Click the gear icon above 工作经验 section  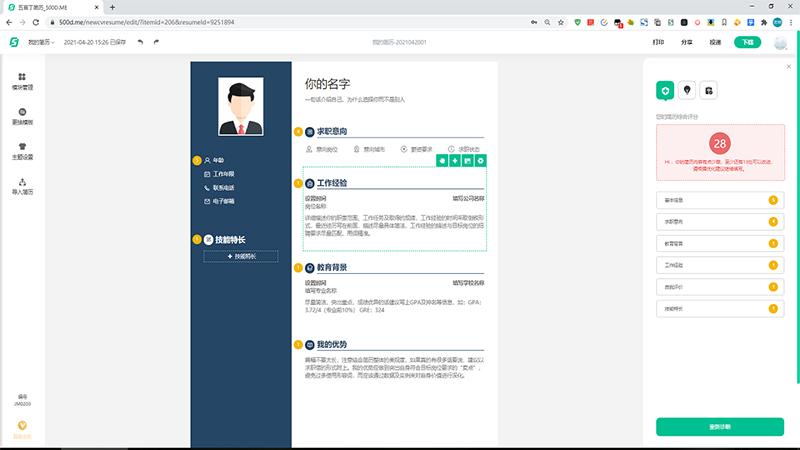coord(480,160)
